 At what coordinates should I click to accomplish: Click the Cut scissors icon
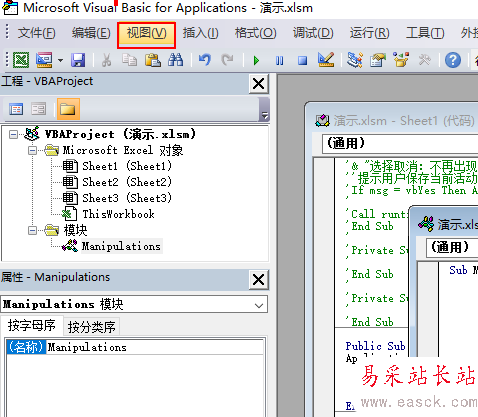pos(106,60)
